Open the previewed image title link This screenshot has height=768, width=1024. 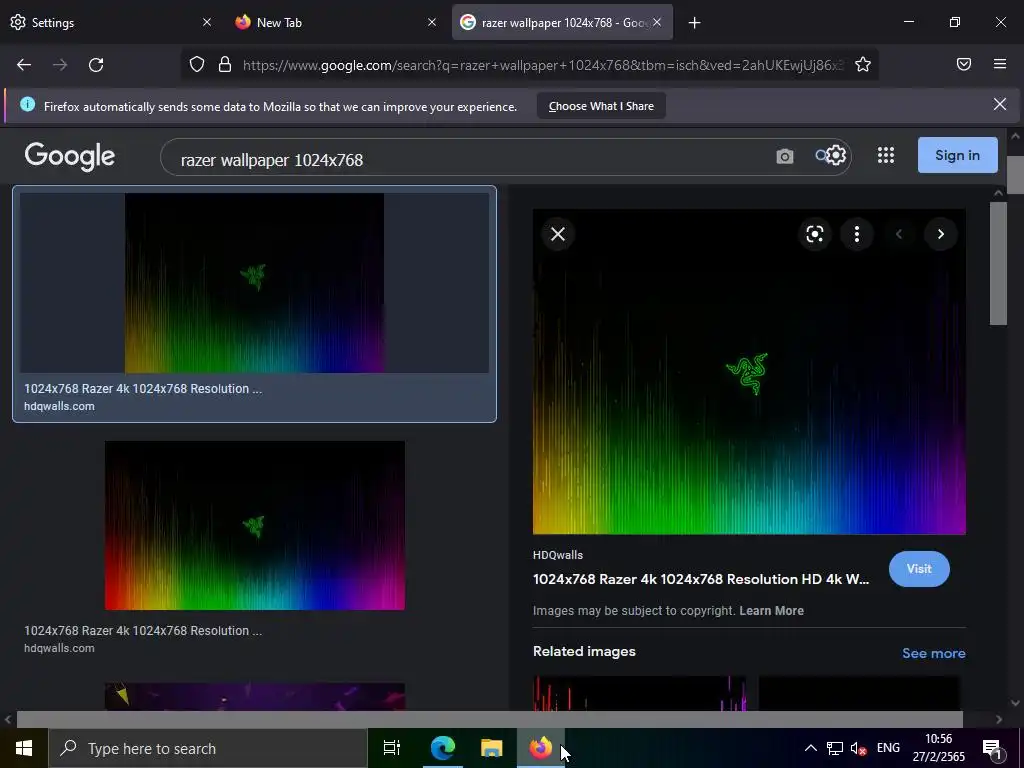pos(701,579)
